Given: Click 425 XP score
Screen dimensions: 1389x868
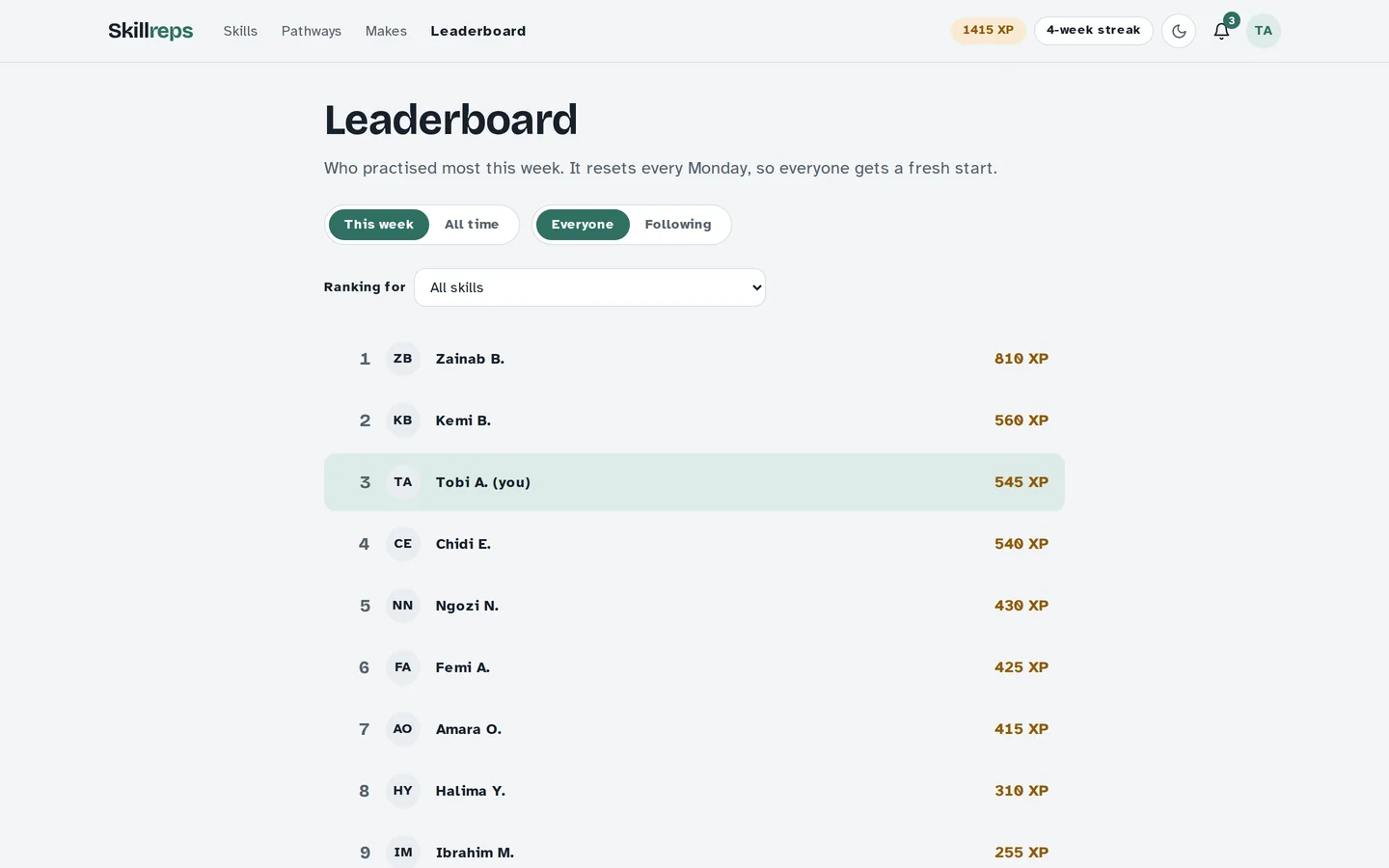Looking at the screenshot, I should click(x=1021, y=667).
